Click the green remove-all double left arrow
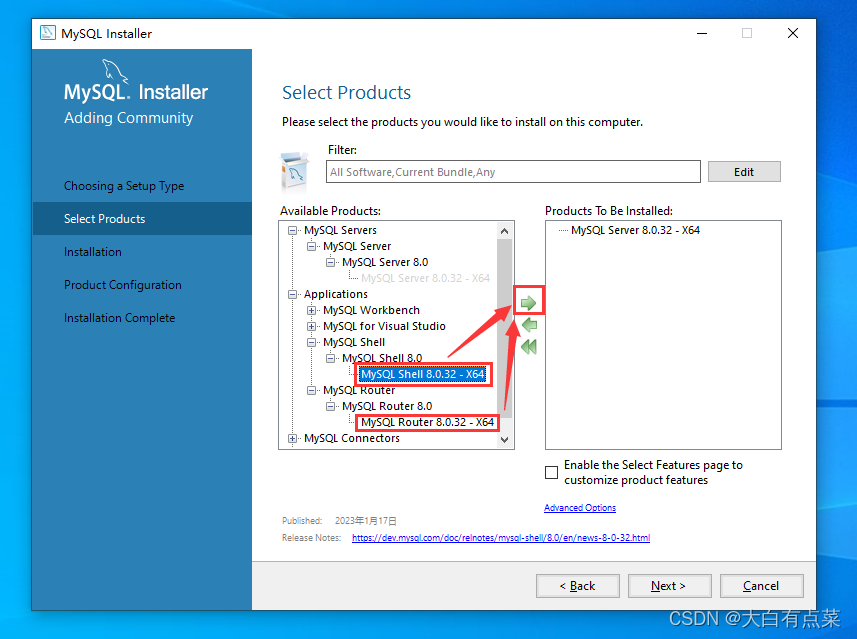 click(529, 347)
